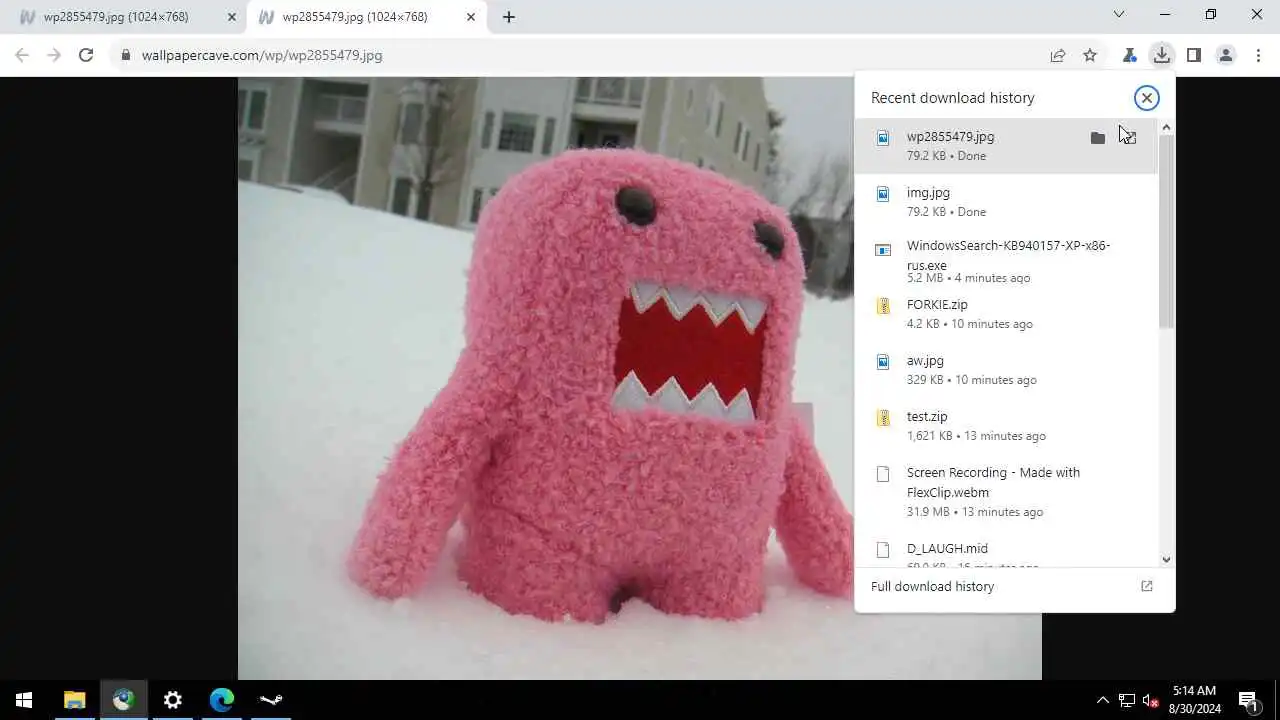Open Screen Recording FlexClip.webm download
Viewport: 1280px width, 720px height.
pos(1006,492)
